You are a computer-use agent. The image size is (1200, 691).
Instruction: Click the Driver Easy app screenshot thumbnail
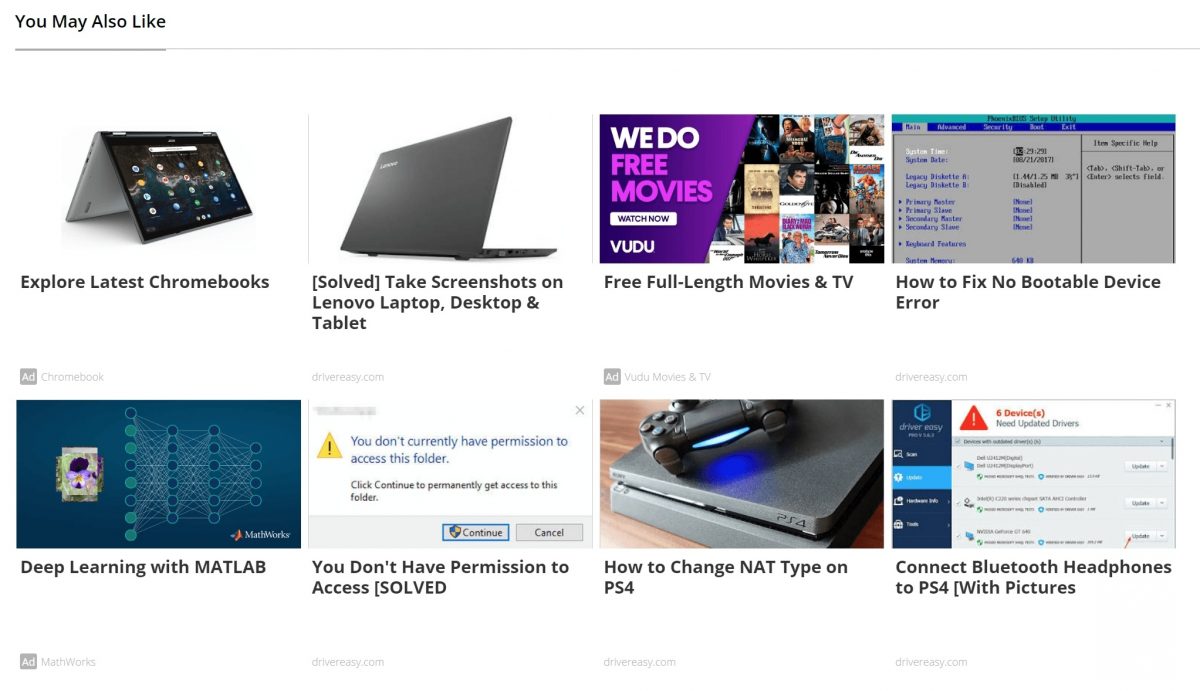(x=1034, y=474)
